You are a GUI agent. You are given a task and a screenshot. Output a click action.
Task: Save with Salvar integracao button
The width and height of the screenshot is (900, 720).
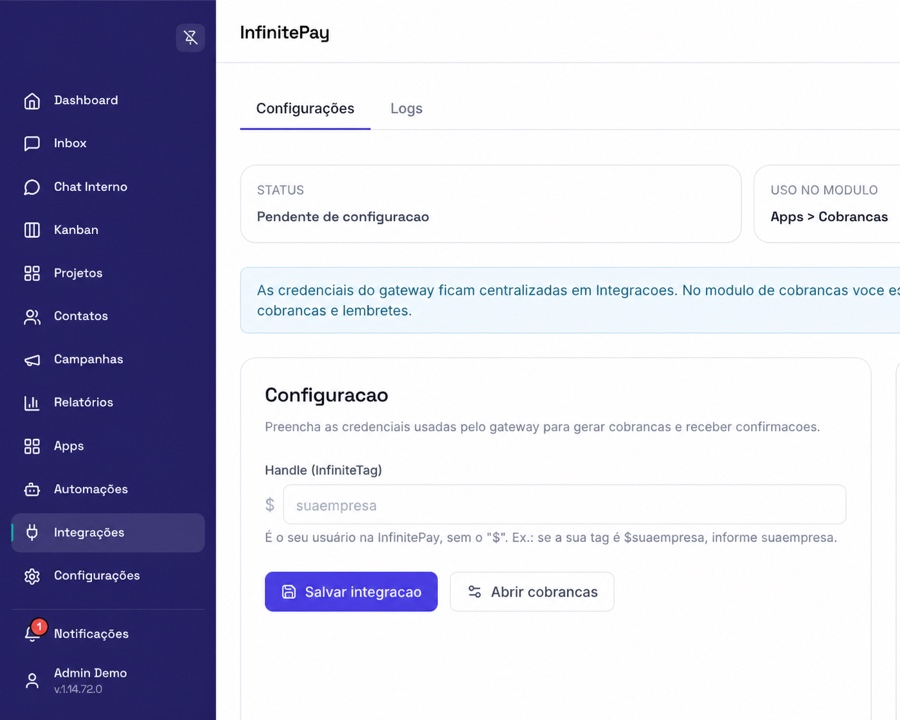351,592
